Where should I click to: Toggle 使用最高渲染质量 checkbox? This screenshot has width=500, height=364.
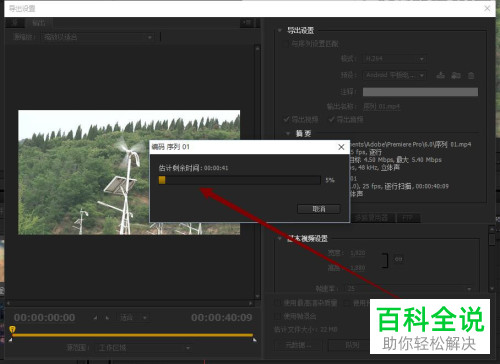coord(278,303)
